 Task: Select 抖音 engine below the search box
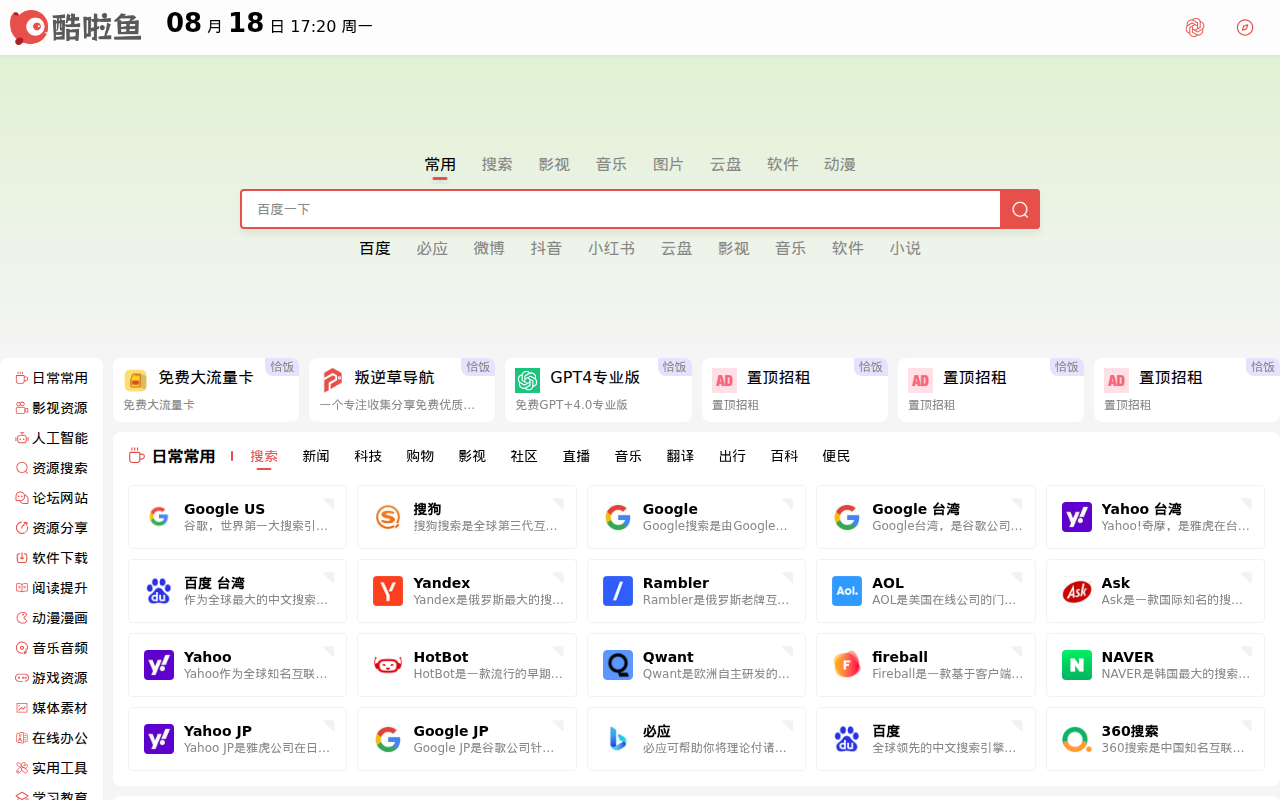(x=546, y=248)
